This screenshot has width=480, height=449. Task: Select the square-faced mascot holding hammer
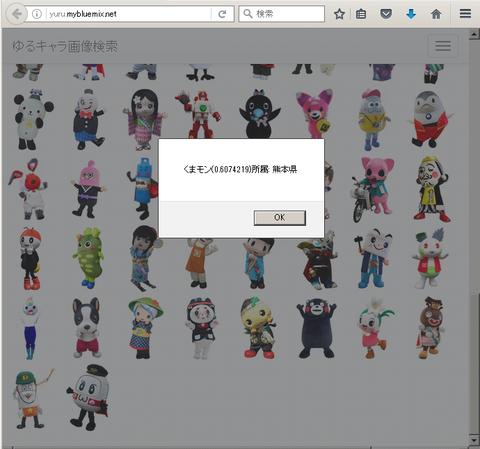click(373, 258)
